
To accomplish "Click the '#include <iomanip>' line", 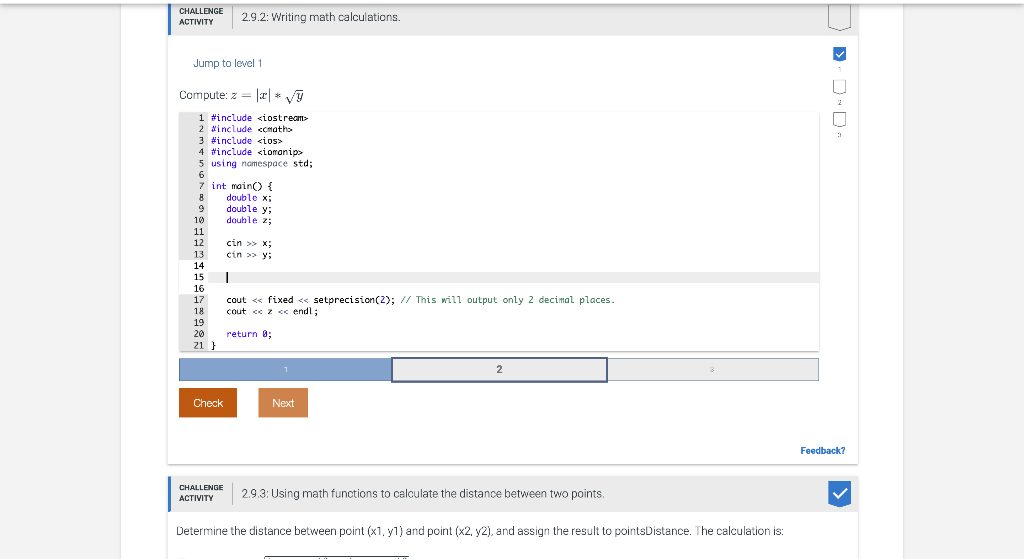I will 257,152.
